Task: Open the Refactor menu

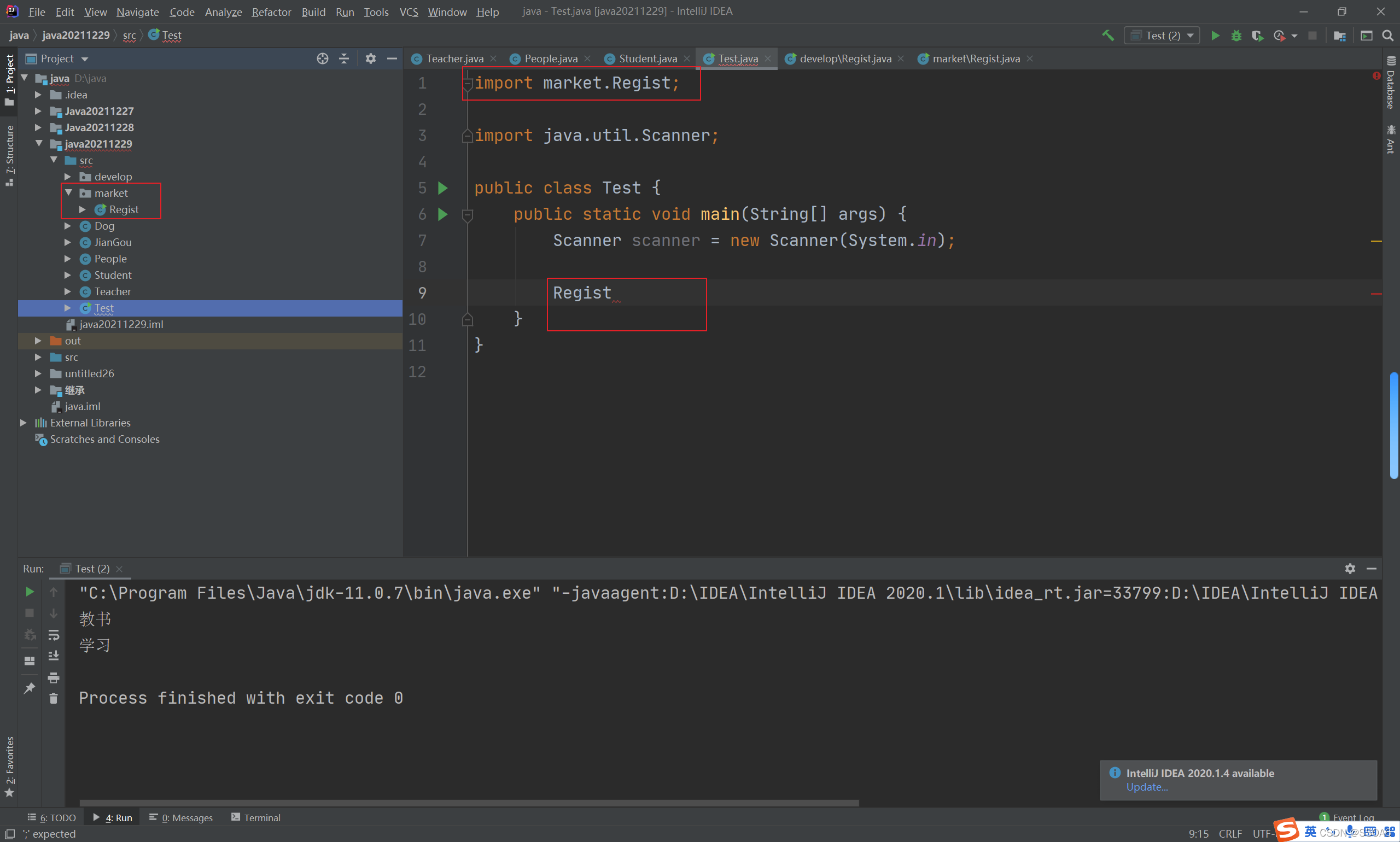Action: pos(271,11)
